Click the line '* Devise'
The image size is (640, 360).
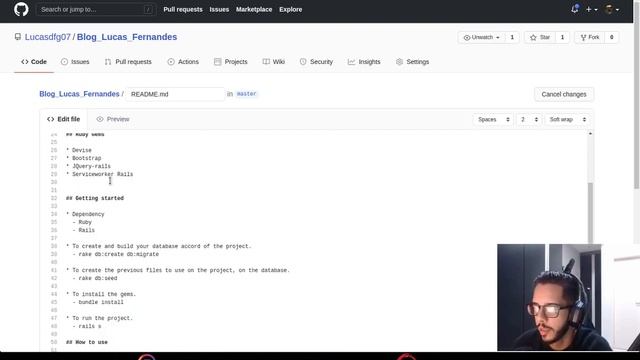79,150
